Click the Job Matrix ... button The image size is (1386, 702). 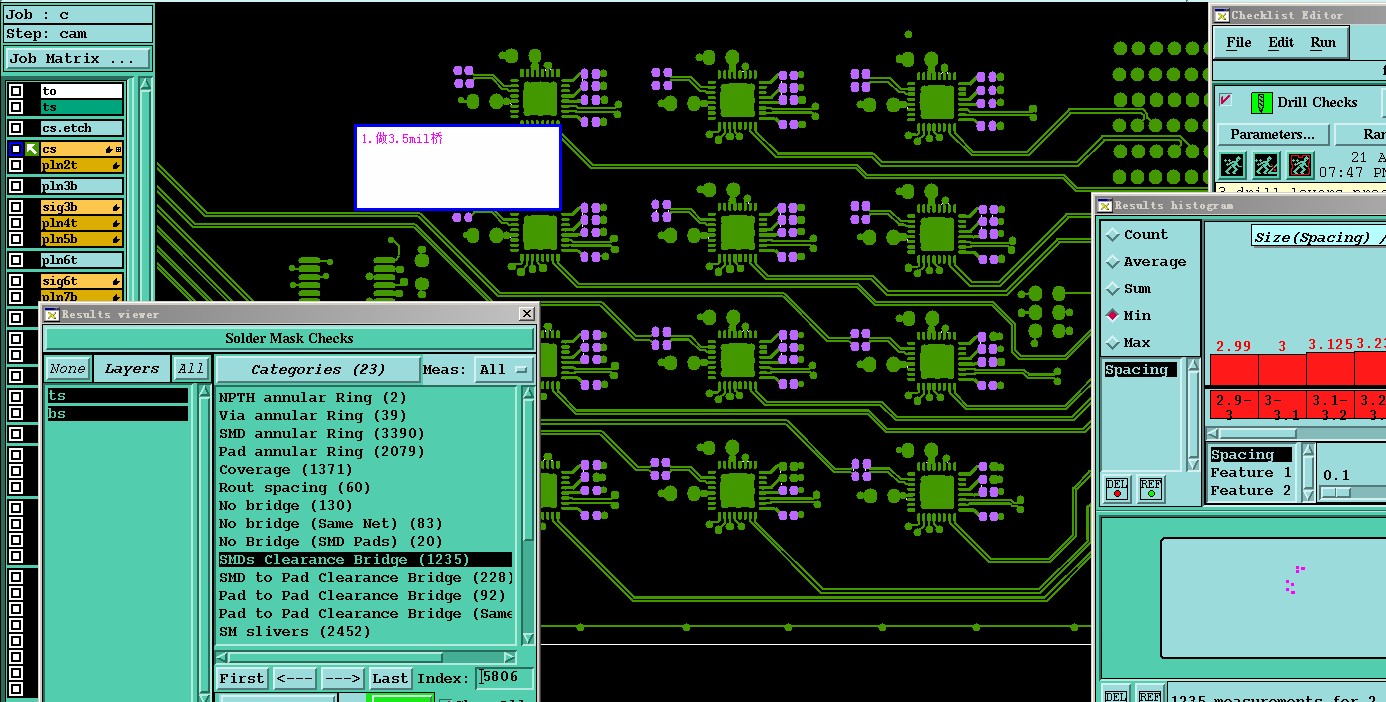click(77, 59)
